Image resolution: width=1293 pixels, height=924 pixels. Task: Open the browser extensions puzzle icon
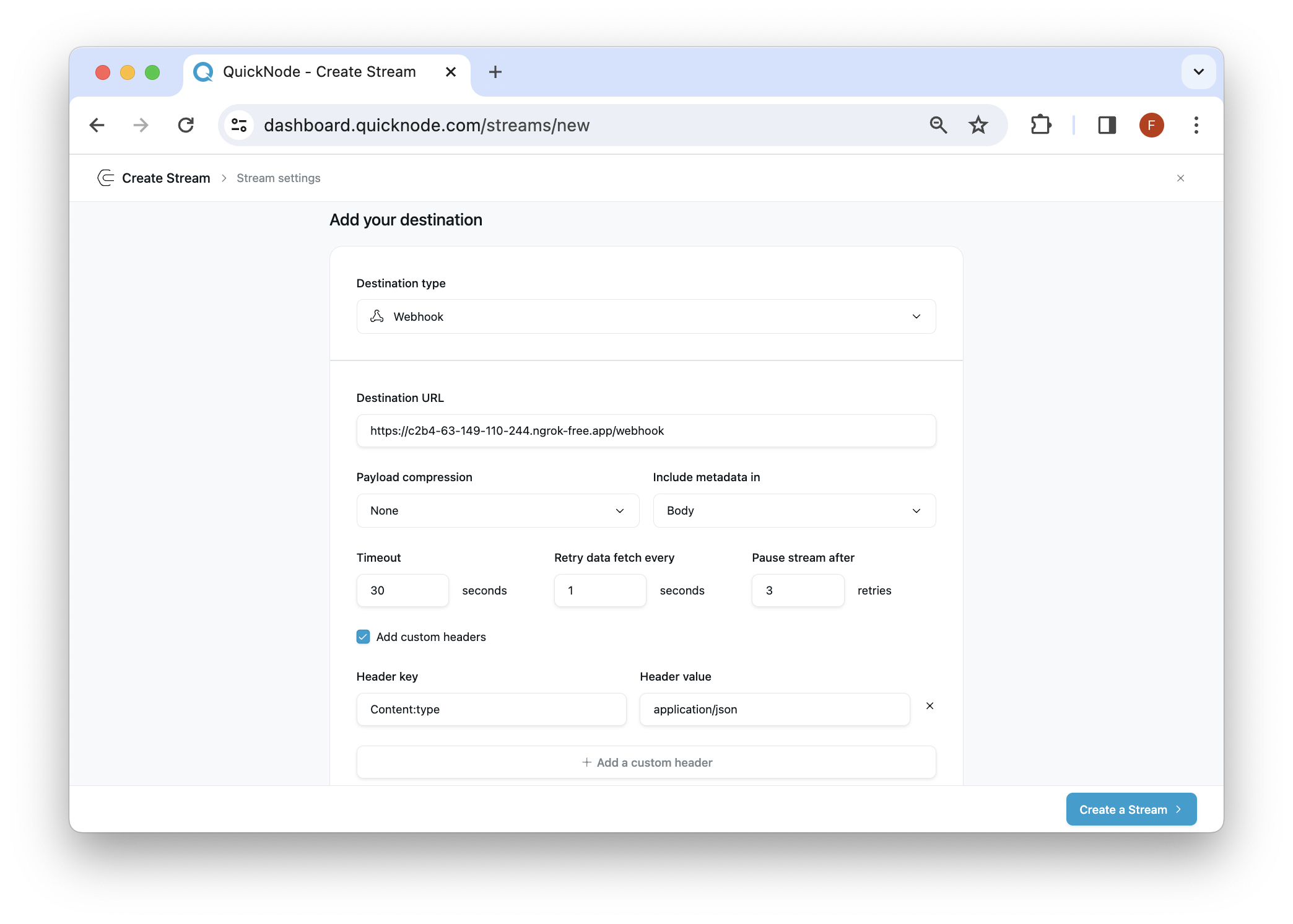(x=1040, y=125)
